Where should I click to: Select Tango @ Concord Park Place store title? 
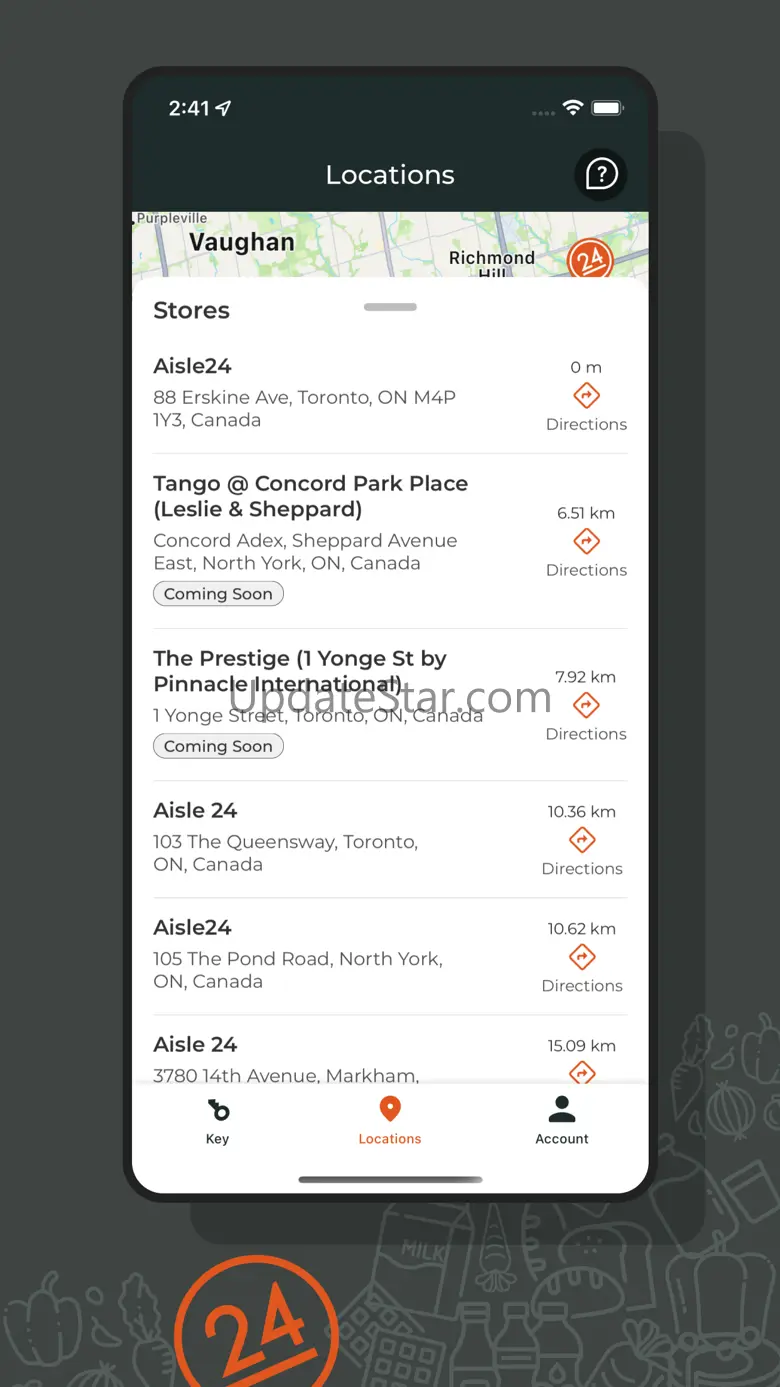pyautogui.click(x=310, y=496)
